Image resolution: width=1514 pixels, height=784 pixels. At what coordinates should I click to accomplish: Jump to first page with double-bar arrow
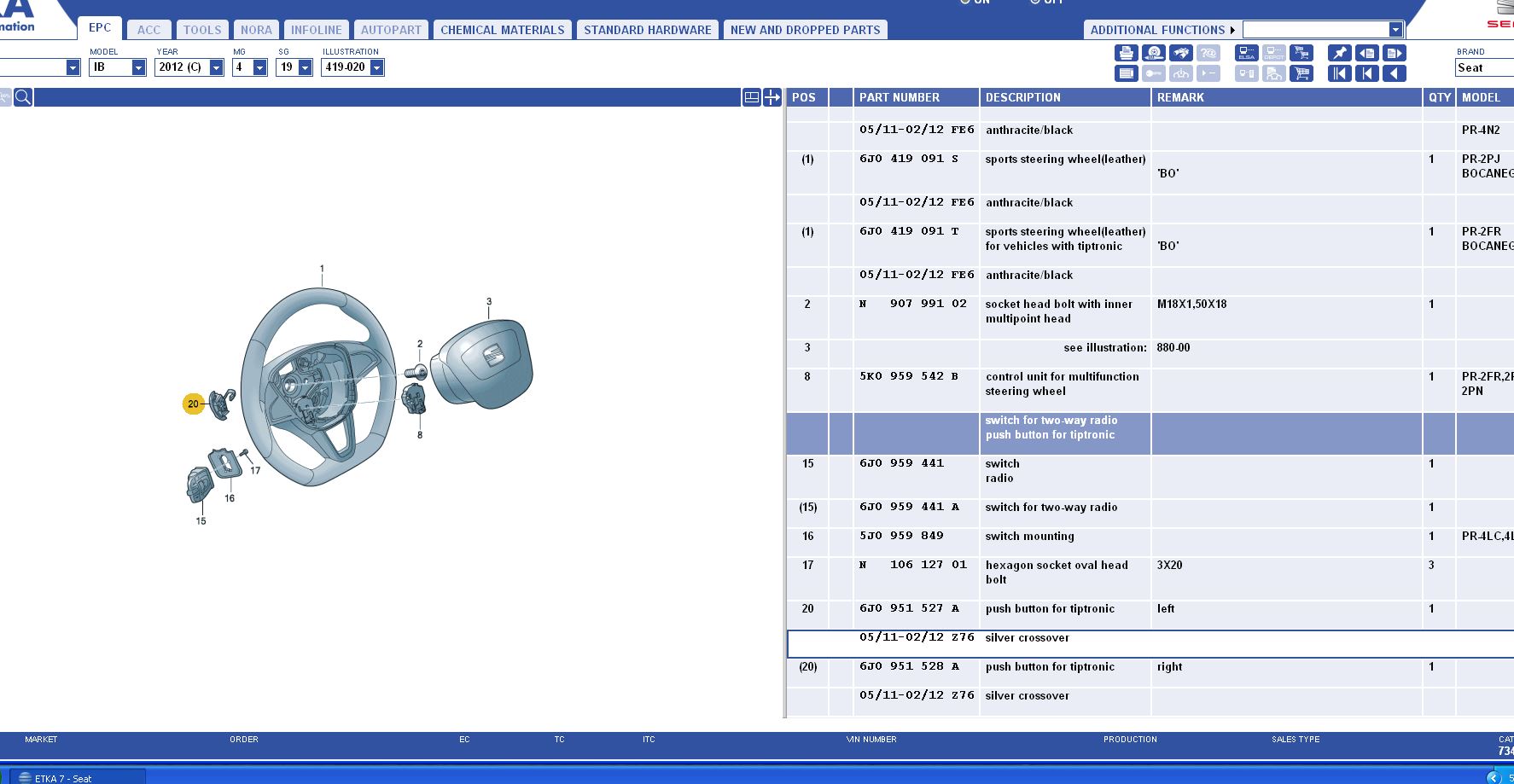point(1339,73)
